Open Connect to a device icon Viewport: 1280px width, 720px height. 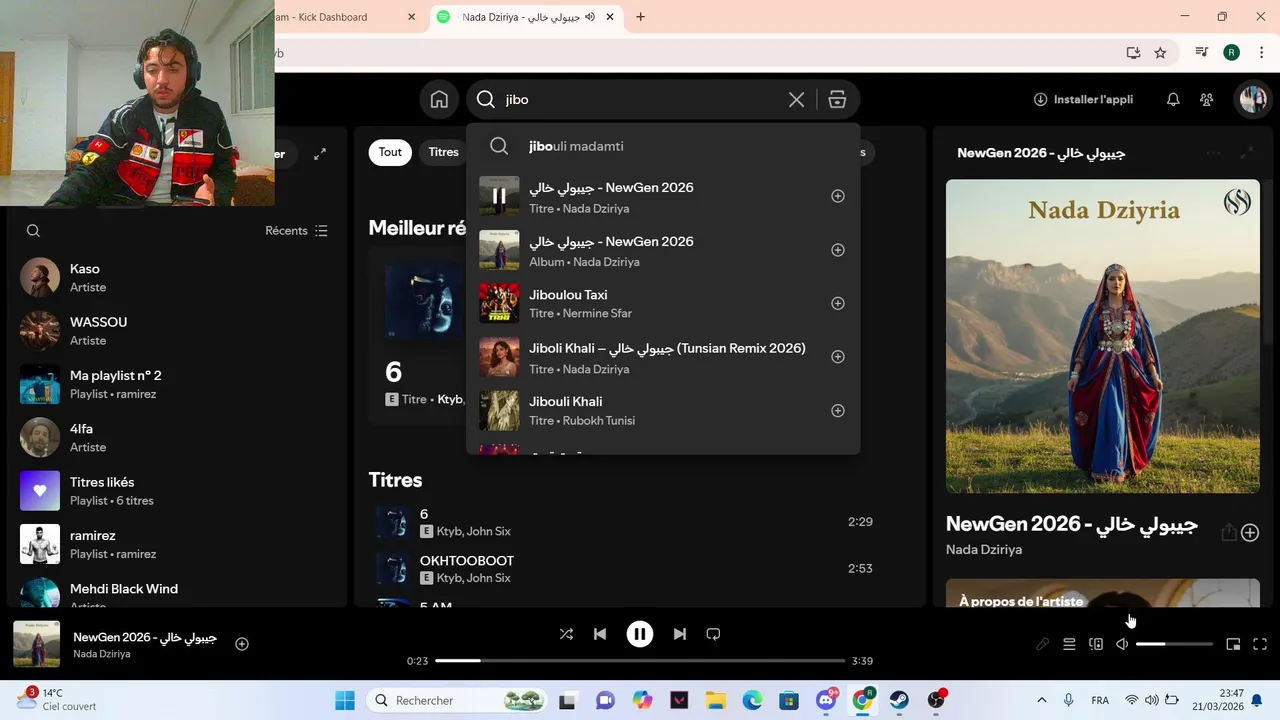point(1096,644)
